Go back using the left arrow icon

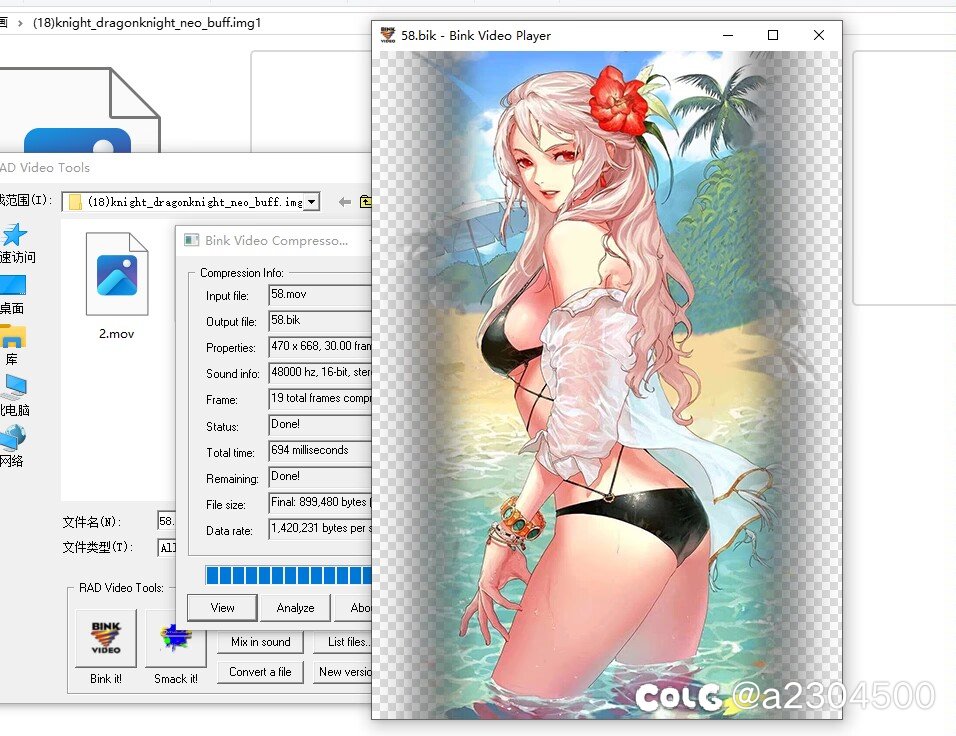tap(344, 202)
